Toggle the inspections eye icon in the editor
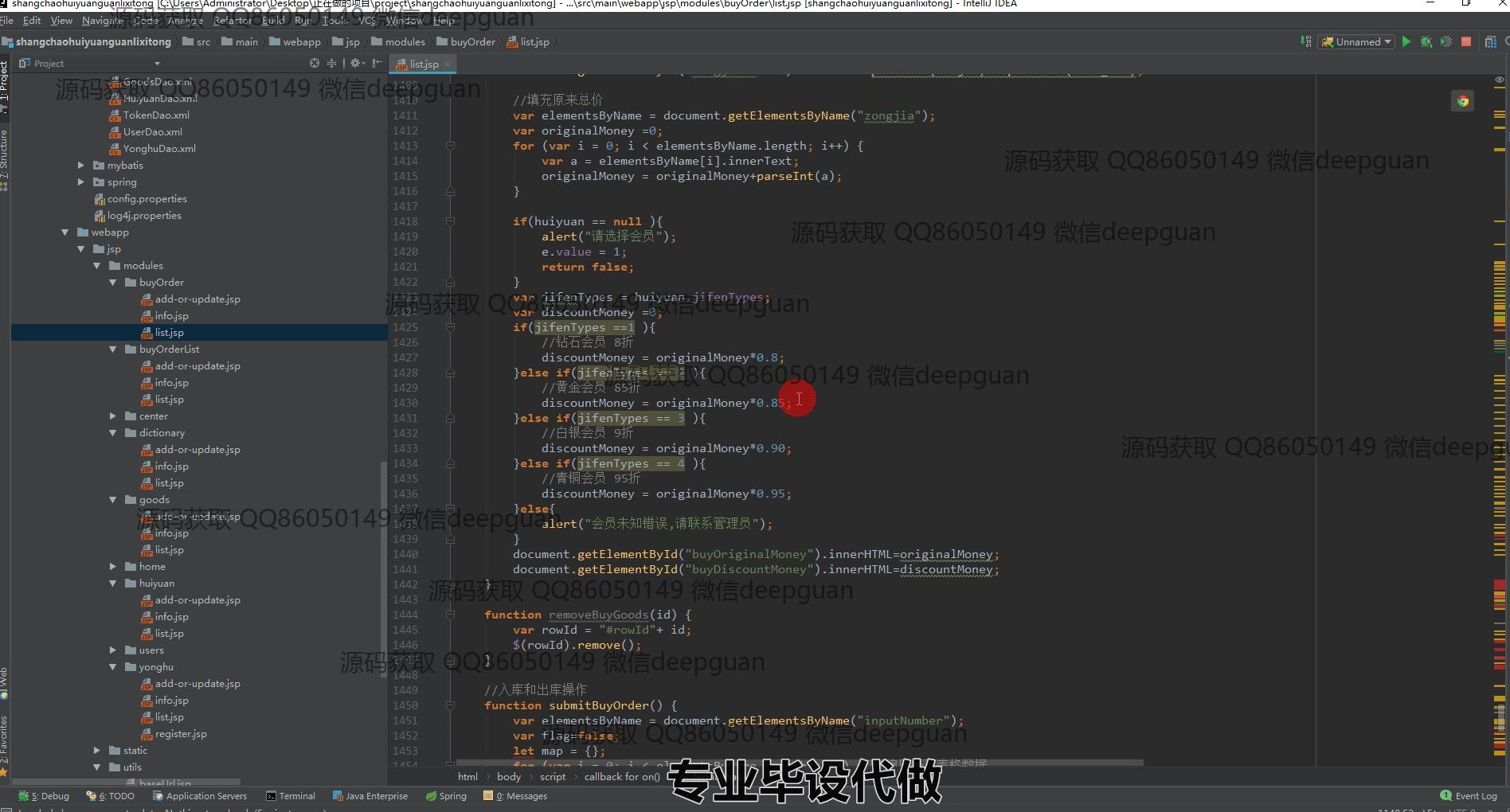The width and height of the screenshot is (1510, 812). [1500, 80]
